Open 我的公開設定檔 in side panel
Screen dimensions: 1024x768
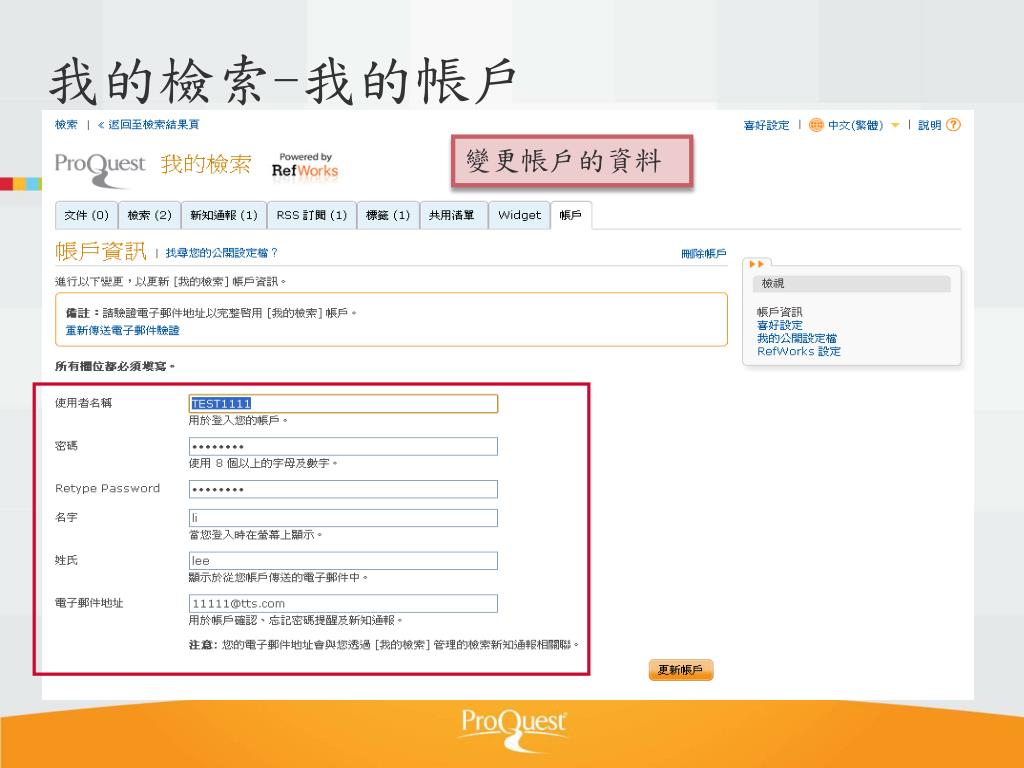click(797, 338)
